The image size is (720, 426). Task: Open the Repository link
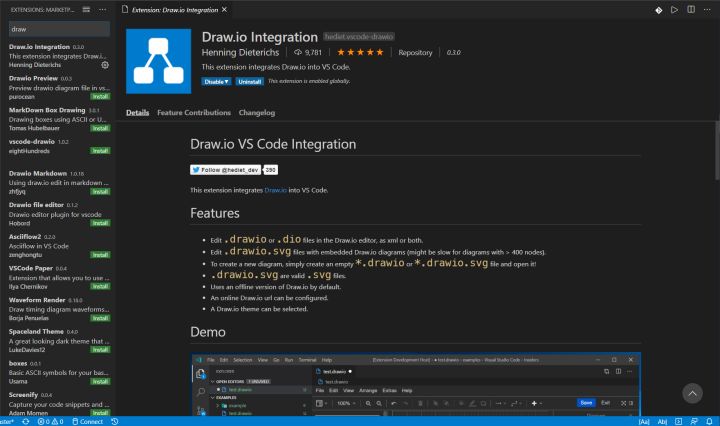(x=415, y=52)
